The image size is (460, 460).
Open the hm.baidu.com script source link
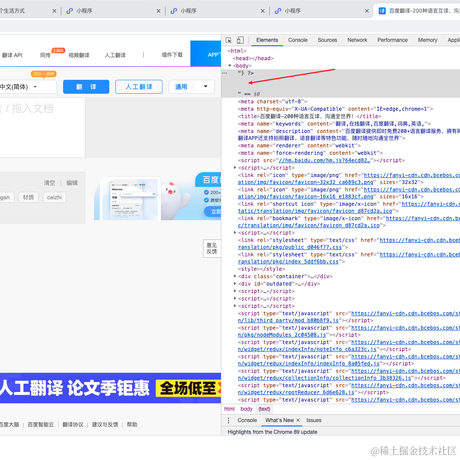pyautogui.click(x=324, y=160)
